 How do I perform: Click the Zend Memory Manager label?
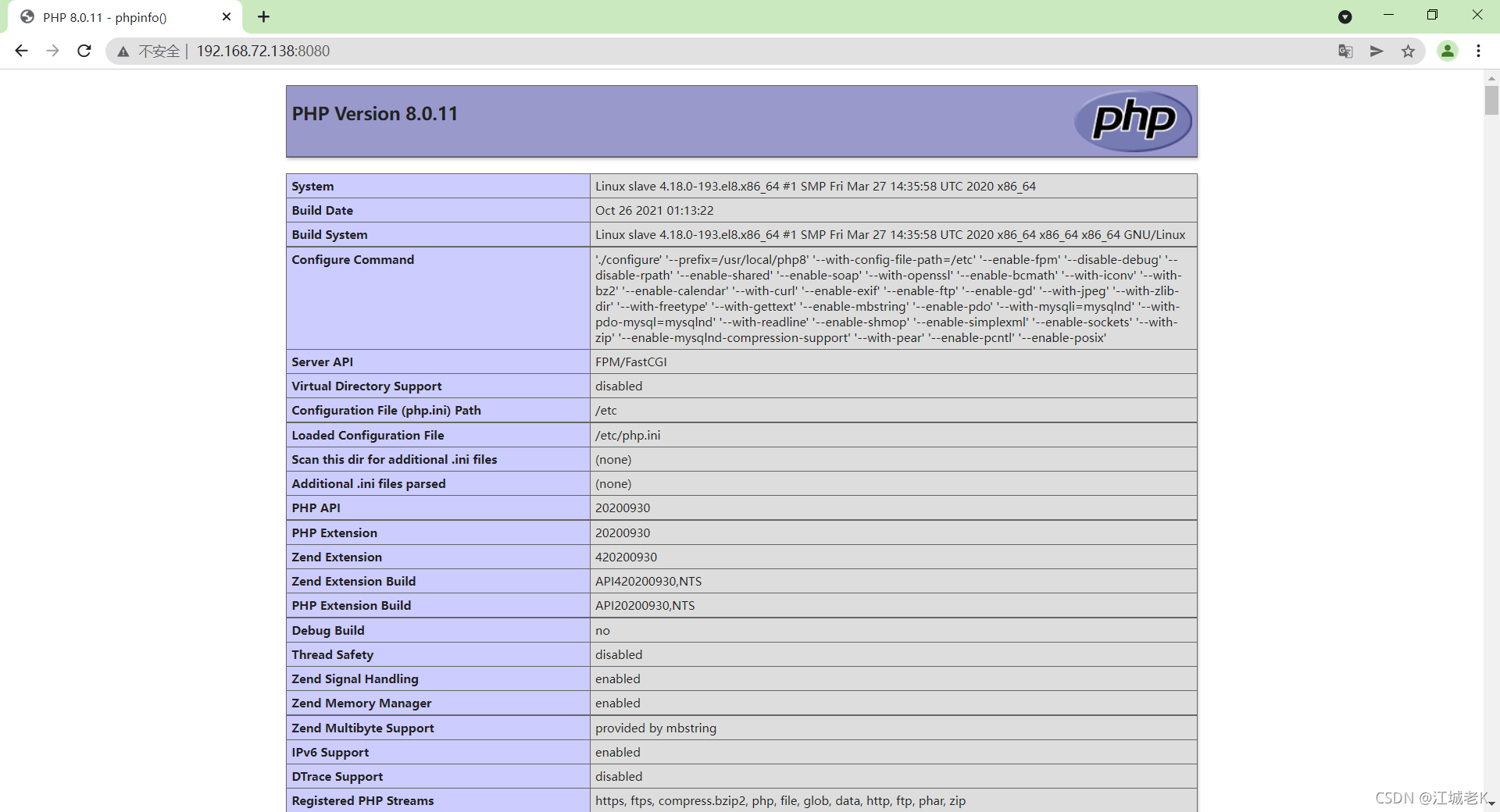click(x=362, y=703)
